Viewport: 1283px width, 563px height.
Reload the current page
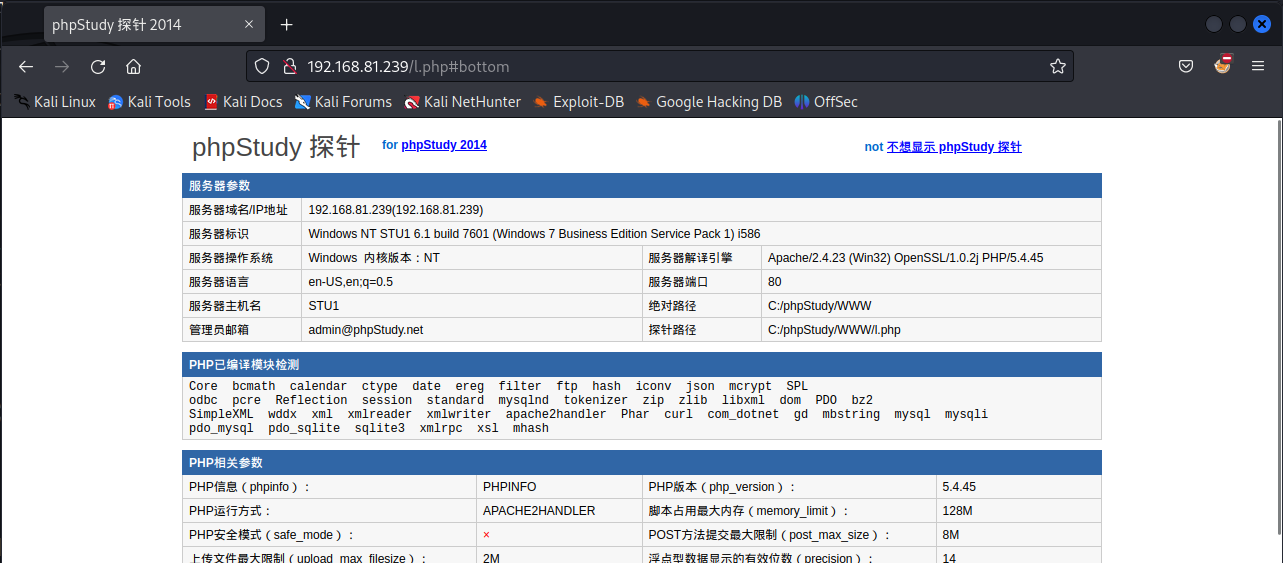pos(98,67)
